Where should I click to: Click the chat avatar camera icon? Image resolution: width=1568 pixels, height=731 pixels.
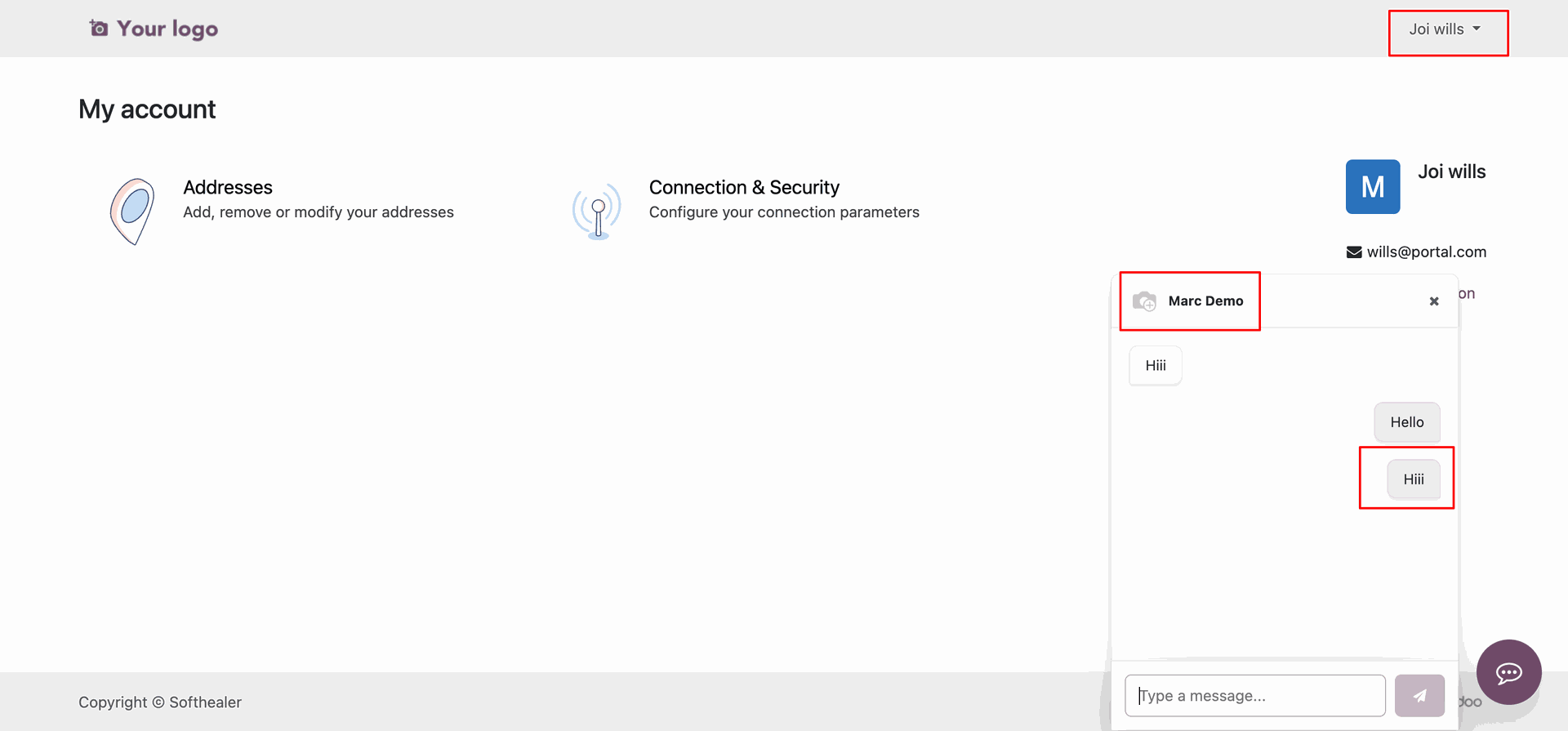1144,301
